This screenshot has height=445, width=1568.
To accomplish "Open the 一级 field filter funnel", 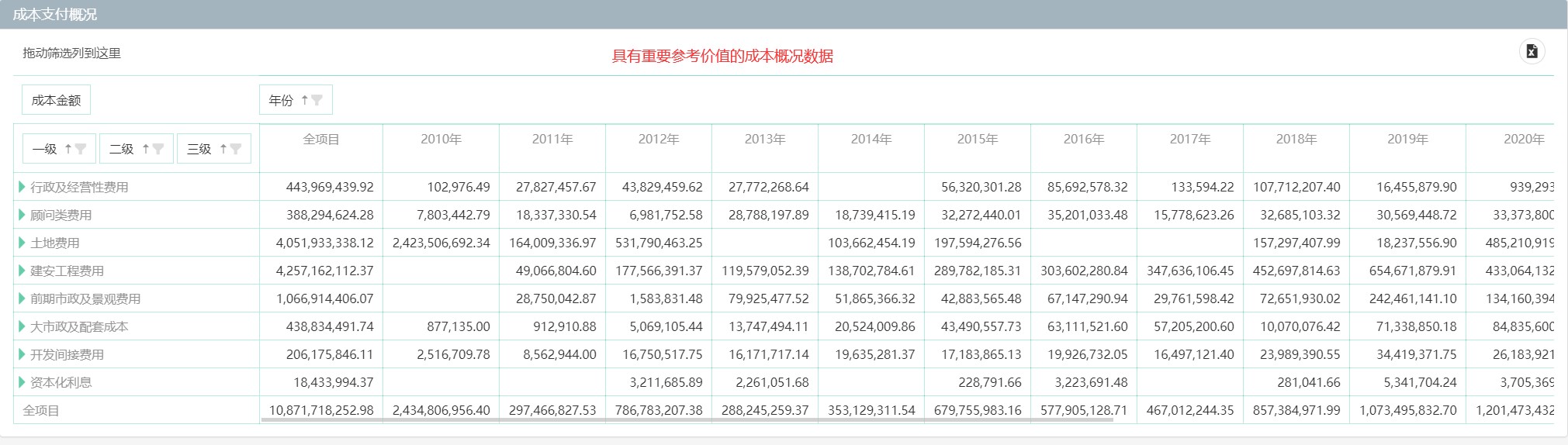I will [81, 149].
